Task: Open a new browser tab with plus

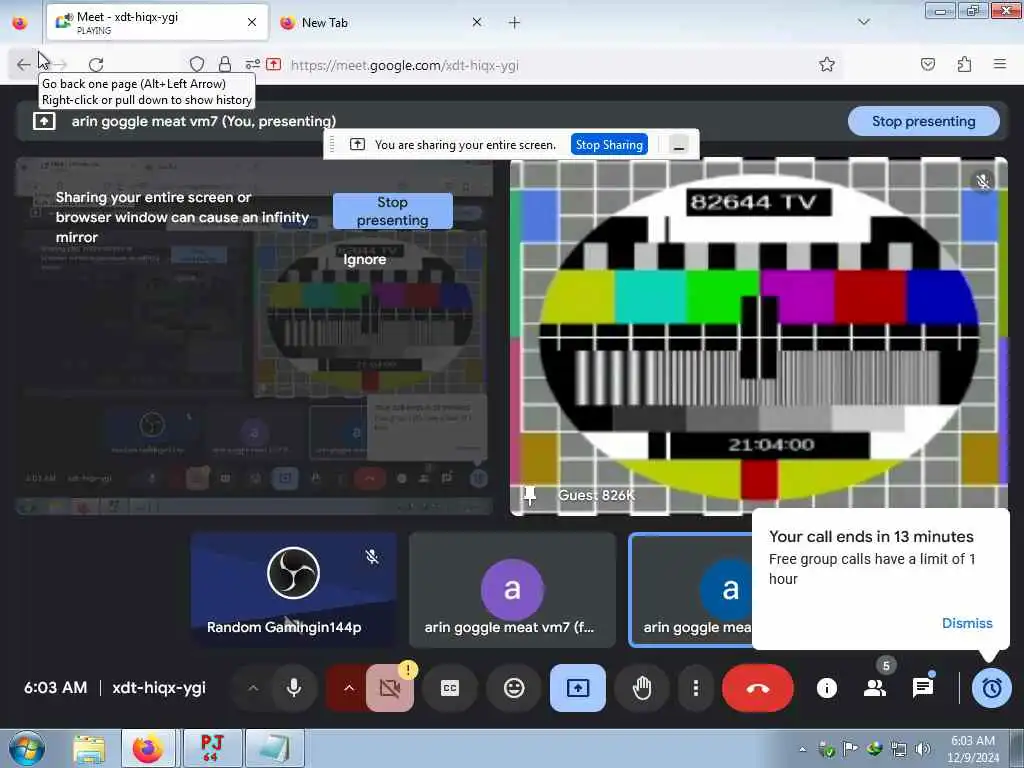Action: [515, 23]
